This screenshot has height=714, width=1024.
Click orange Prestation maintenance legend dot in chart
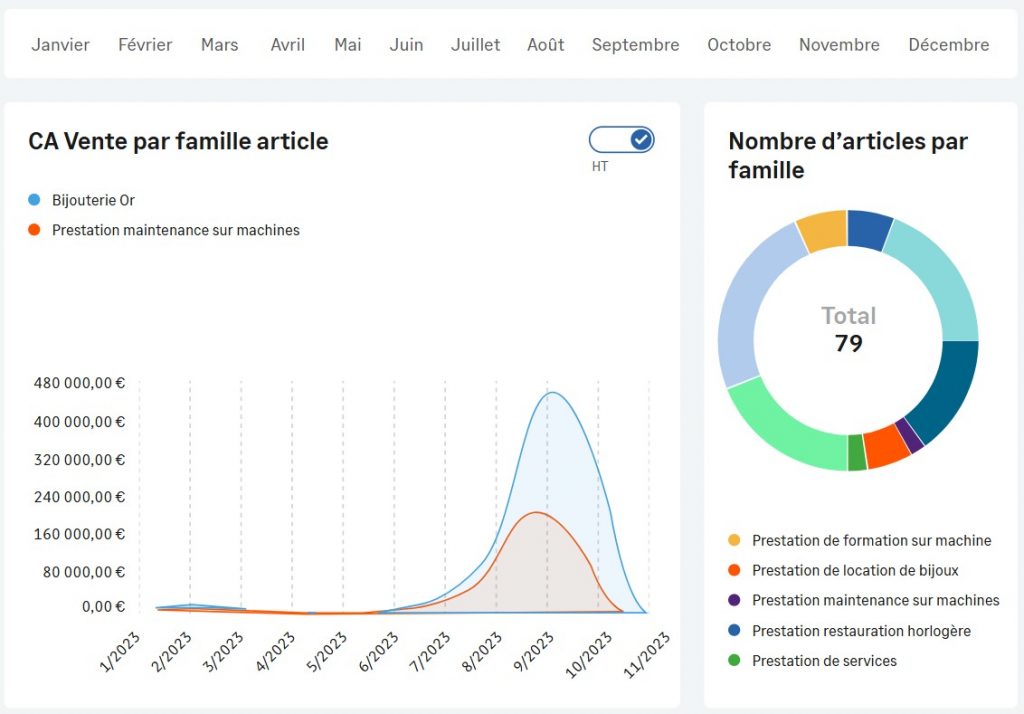pyautogui.click(x=35, y=231)
